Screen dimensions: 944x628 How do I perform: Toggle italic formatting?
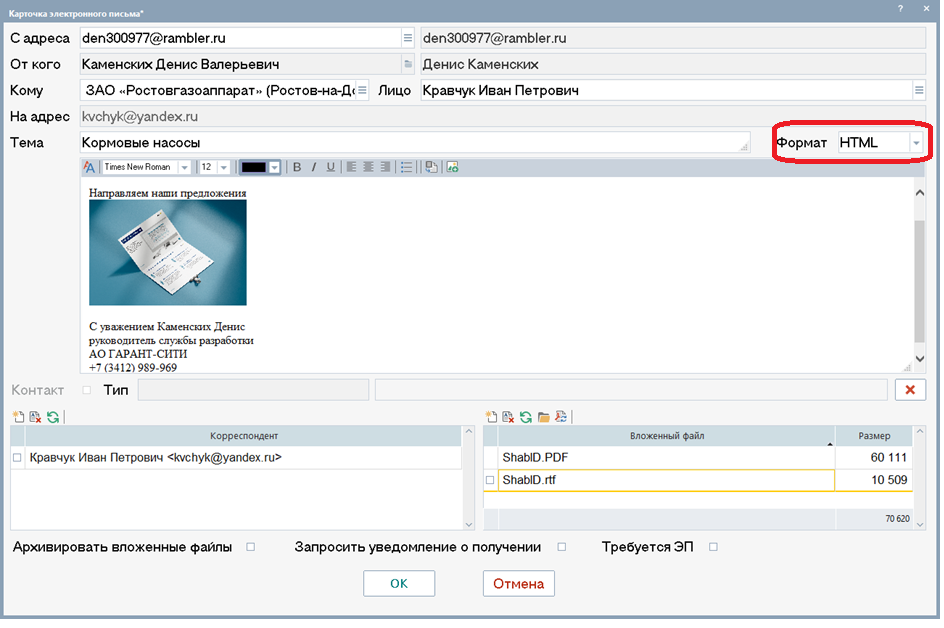pyautogui.click(x=314, y=167)
